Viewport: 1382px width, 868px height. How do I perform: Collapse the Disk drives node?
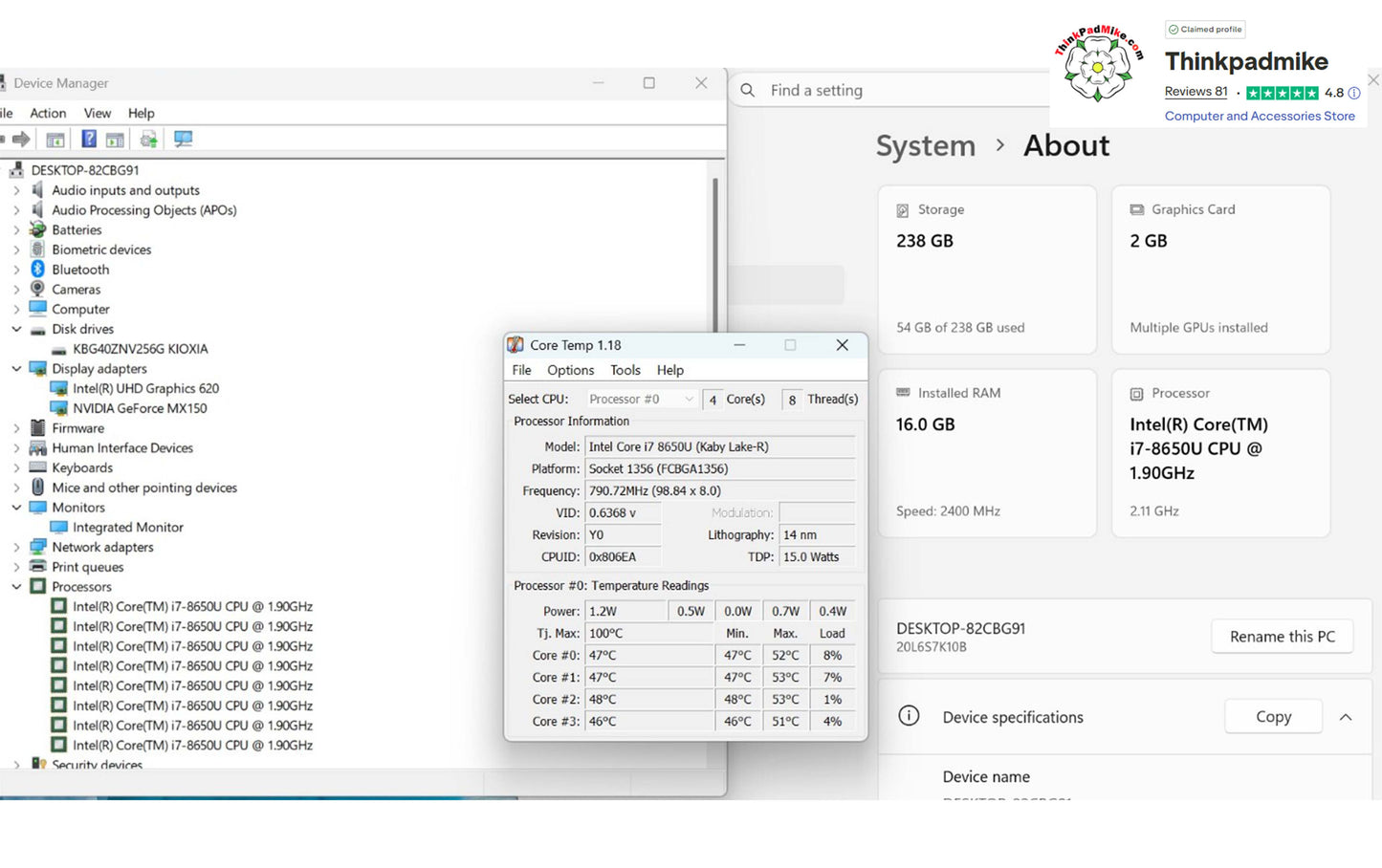pyautogui.click(x=16, y=329)
